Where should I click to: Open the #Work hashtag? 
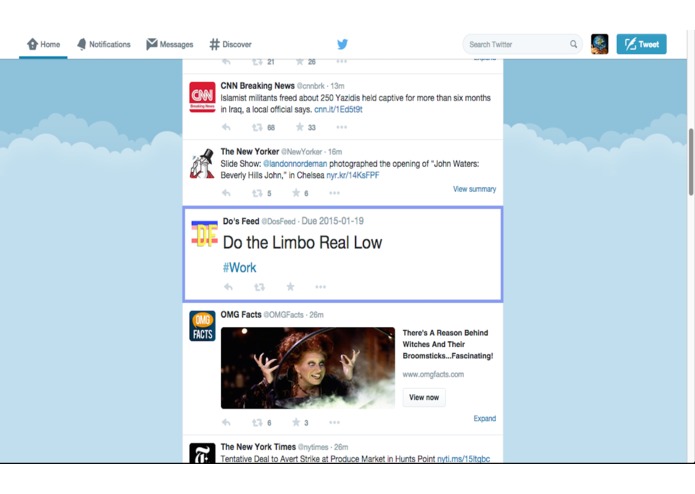click(239, 268)
